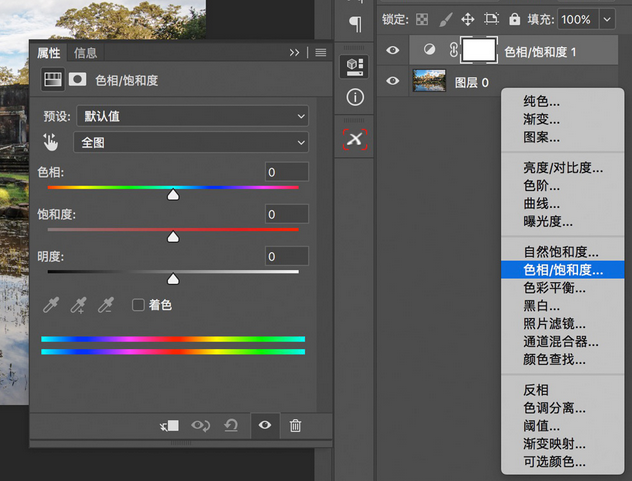Enable the 着色 colorize checkbox

click(139, 305)
